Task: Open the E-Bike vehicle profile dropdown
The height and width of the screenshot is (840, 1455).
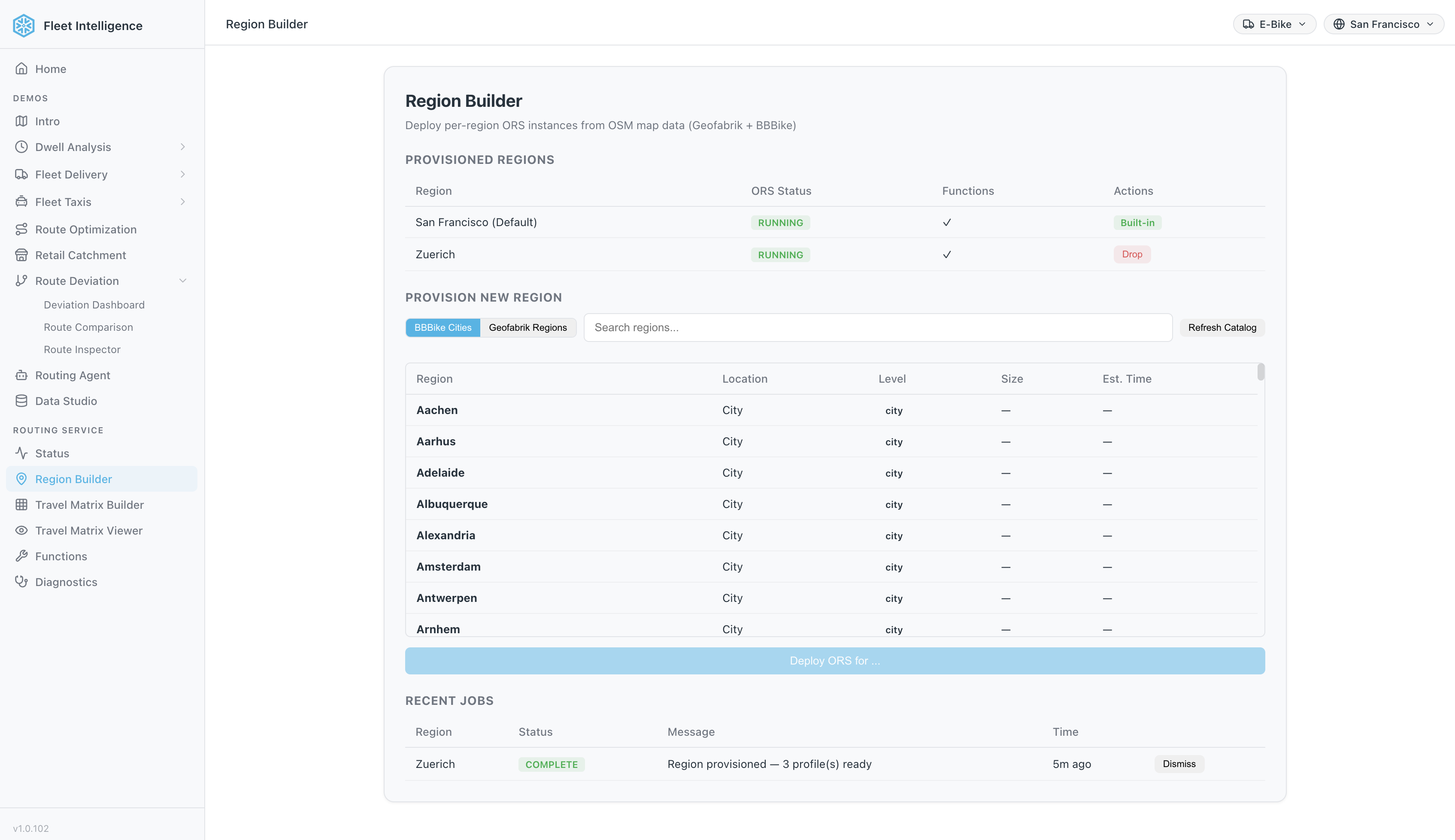Action: tap(1274, 24)
